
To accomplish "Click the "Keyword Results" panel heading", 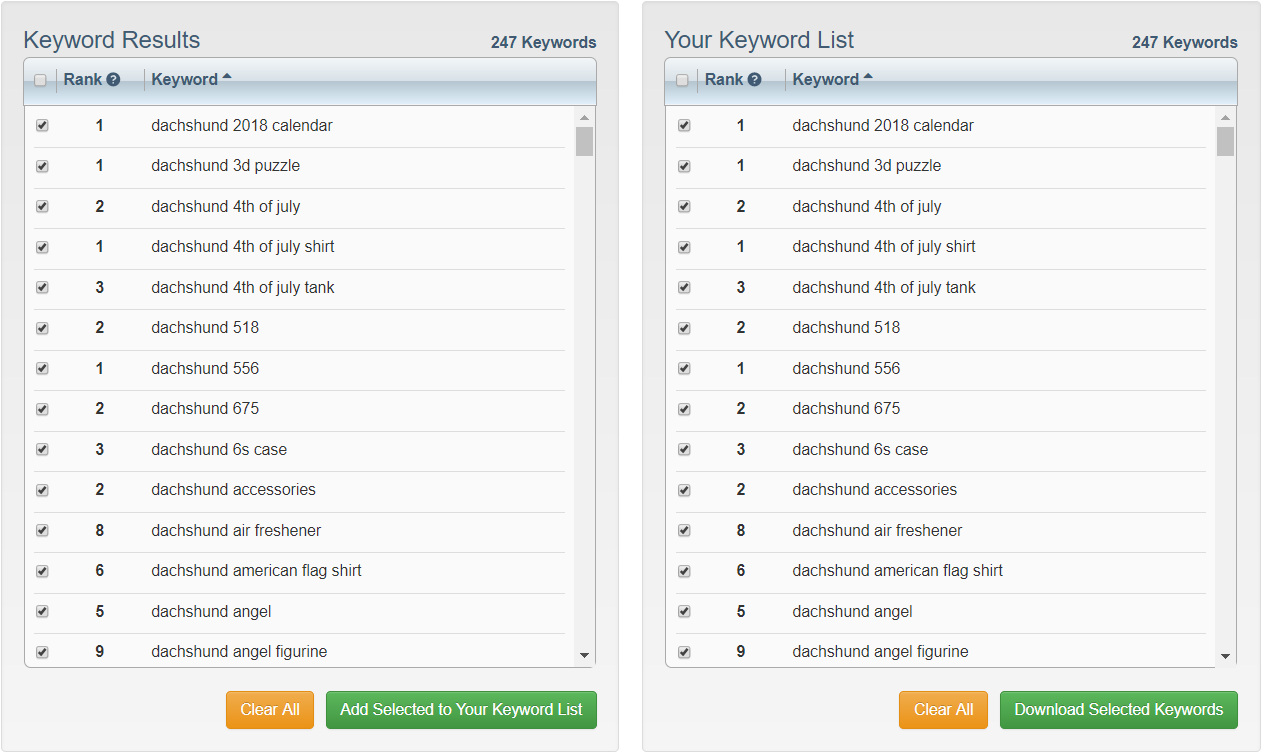I will click(112, 40).
